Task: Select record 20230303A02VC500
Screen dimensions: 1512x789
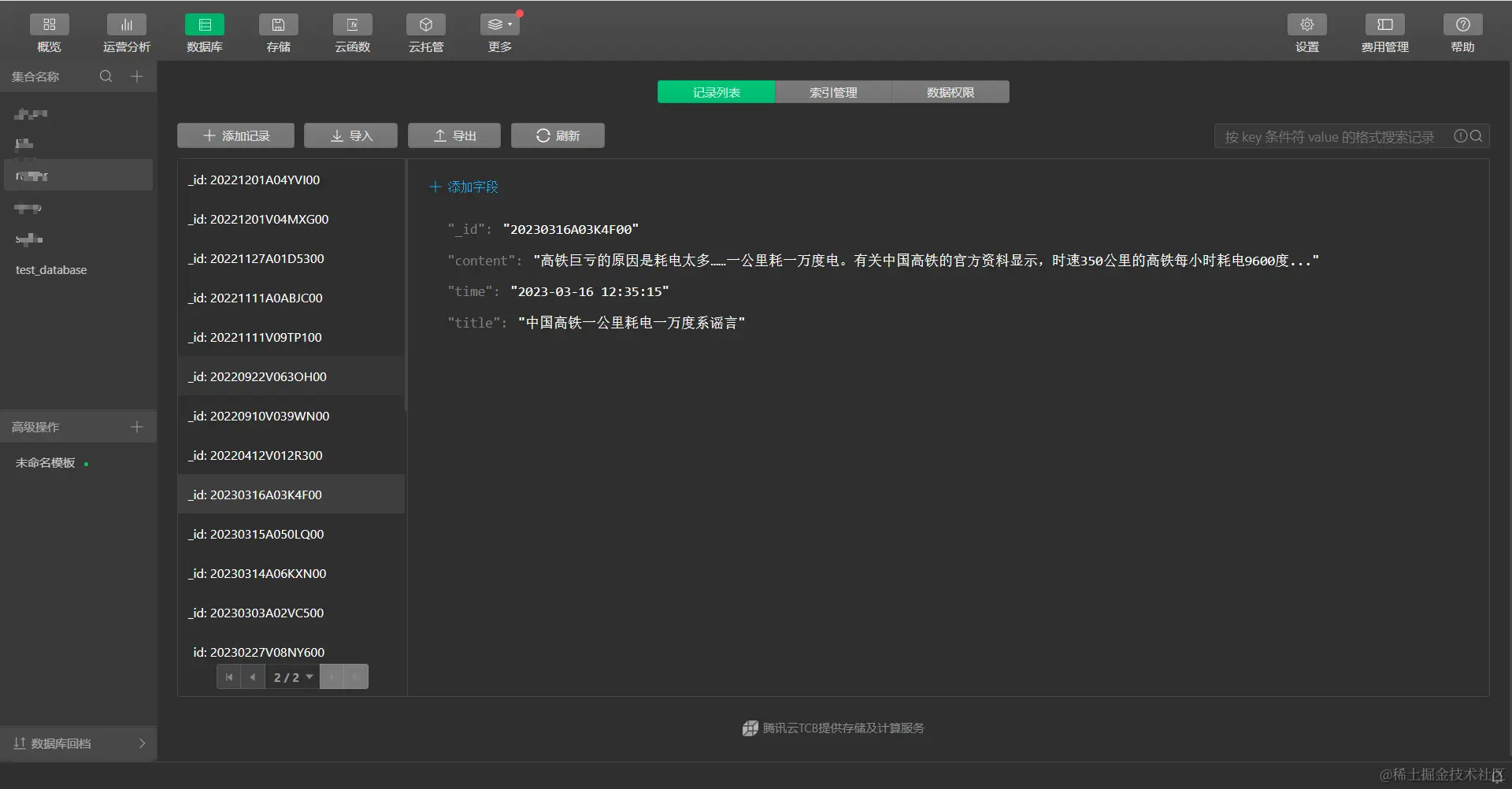Action: click(x=291, y=613)
